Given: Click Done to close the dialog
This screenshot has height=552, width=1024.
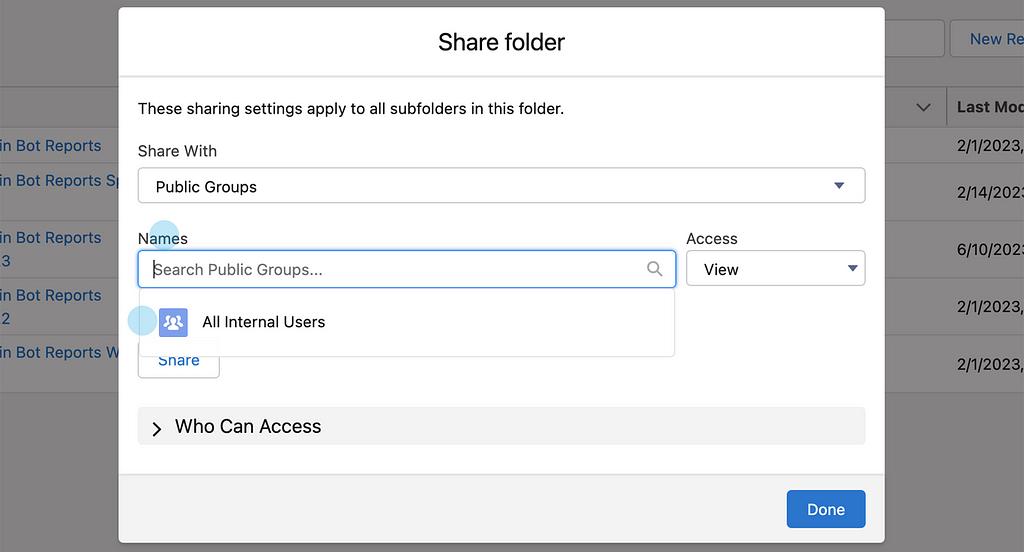Looking at the screenshot, I should pos(825,509).
